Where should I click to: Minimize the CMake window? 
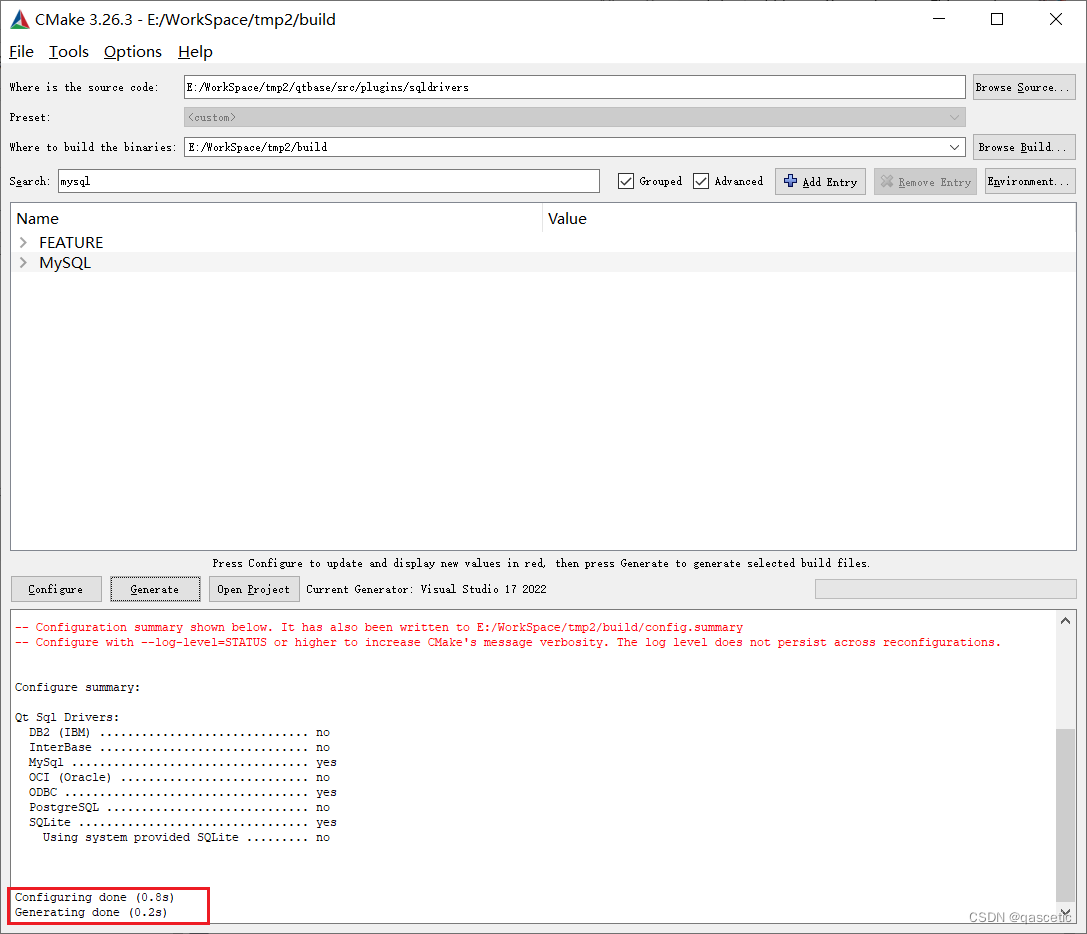pos(939,19)
